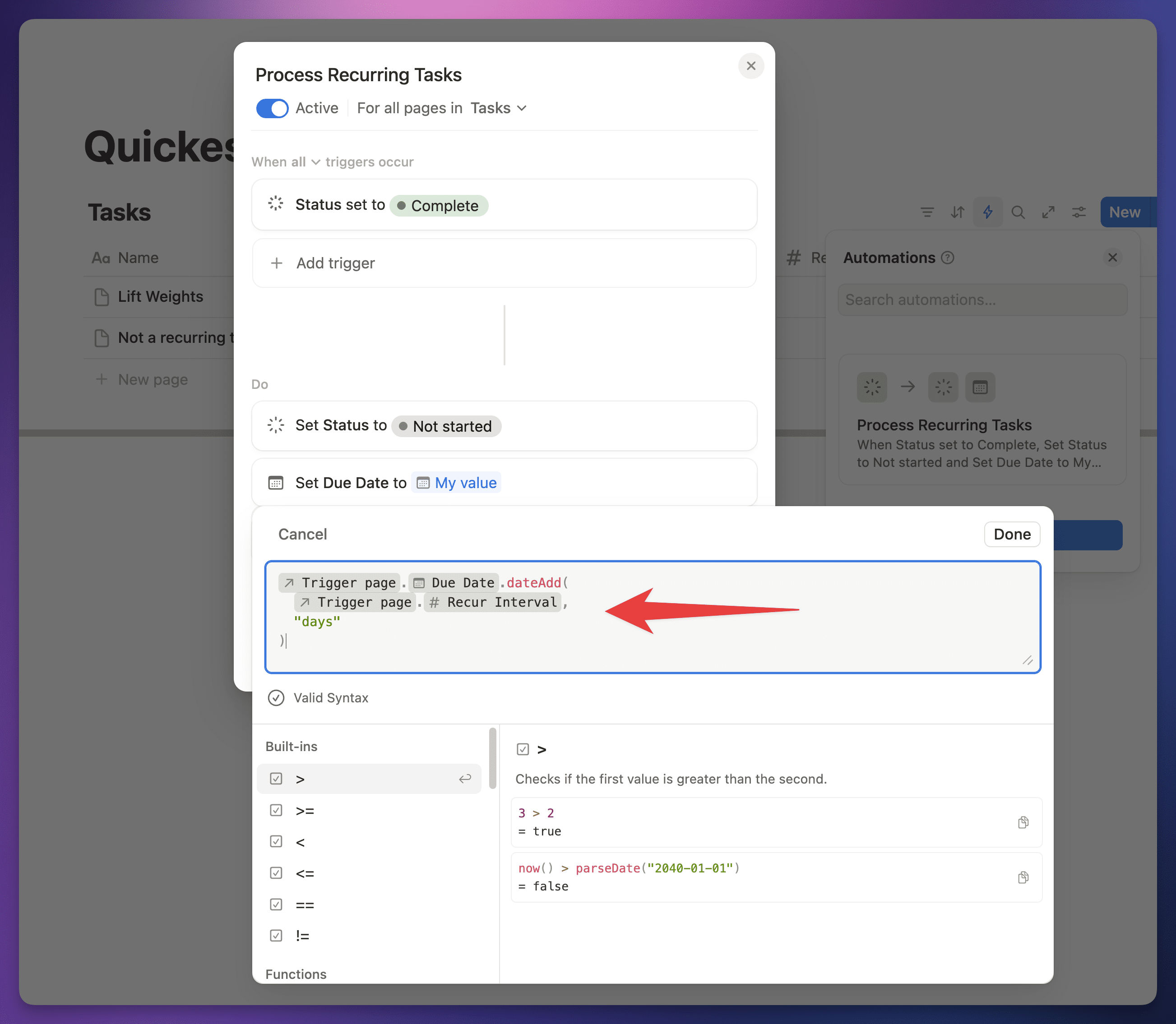
Task: Open the Lift Weights task page
Action: point(160,296)
